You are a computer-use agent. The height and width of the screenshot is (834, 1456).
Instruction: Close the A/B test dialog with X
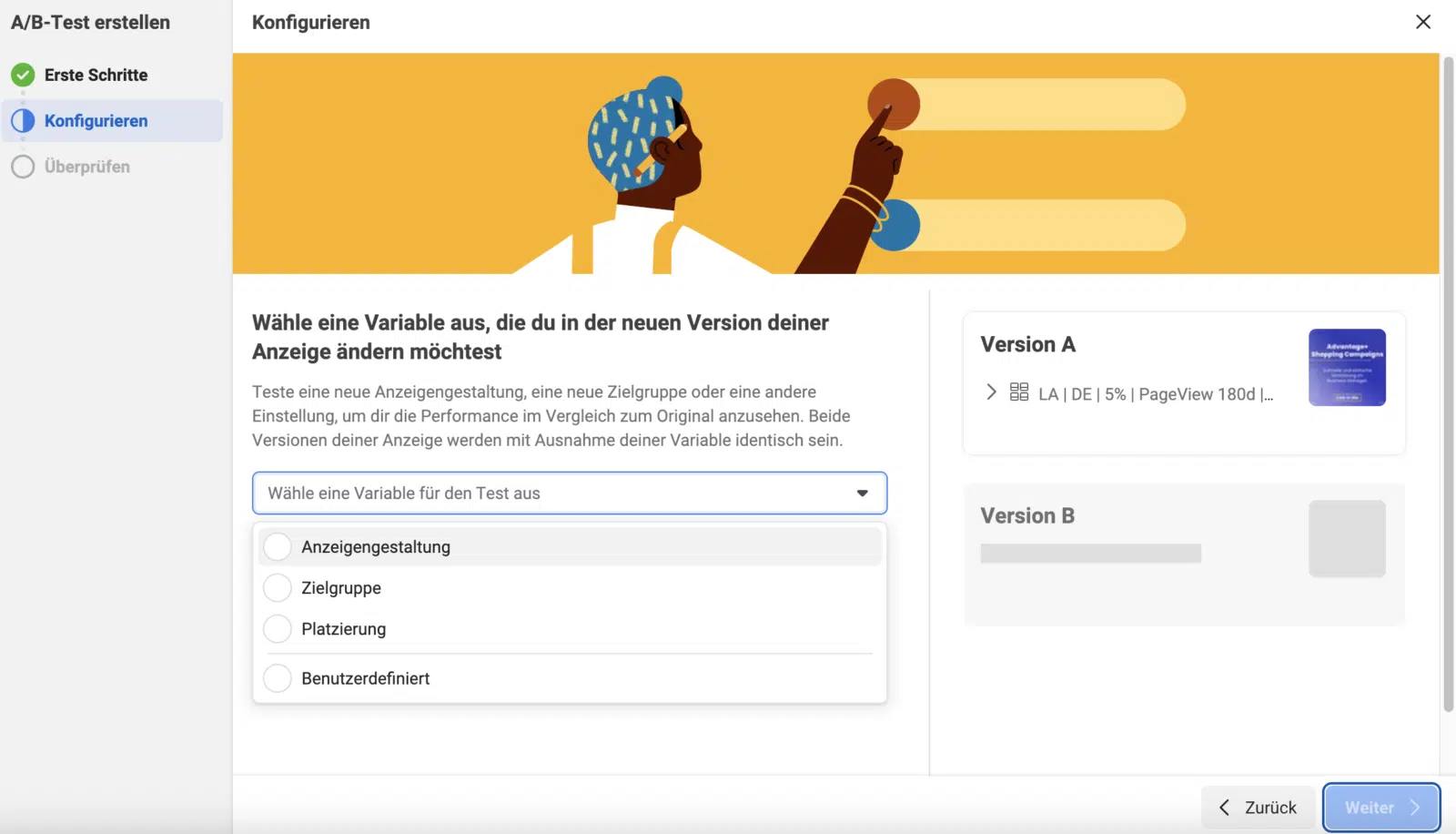[1423, 22]
